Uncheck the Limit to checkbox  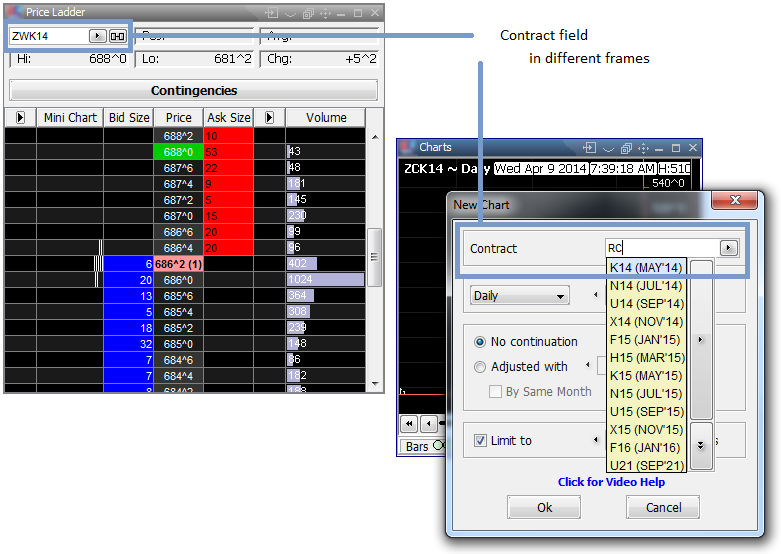pyautogui.click(x=481, y=441)
